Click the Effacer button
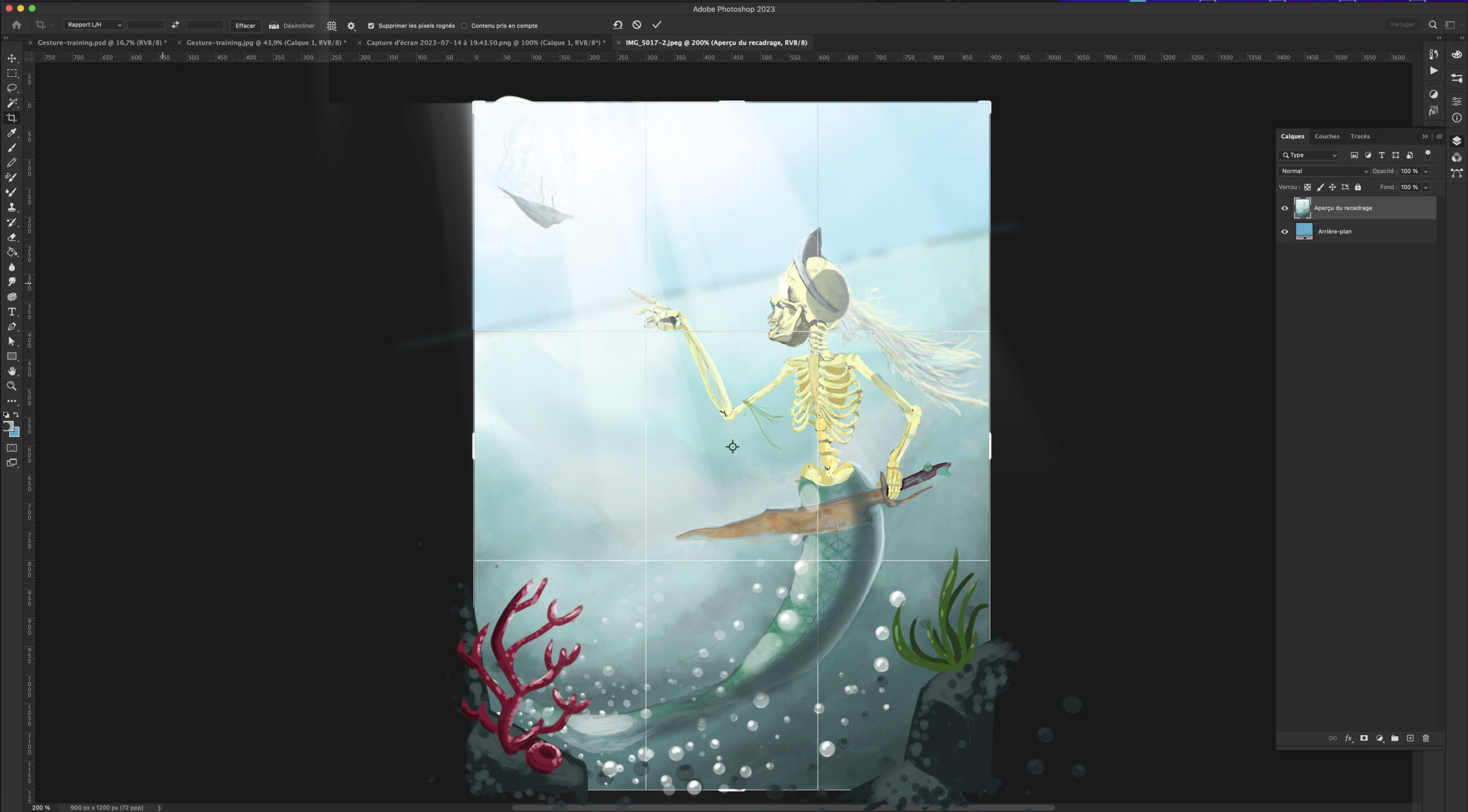 [x=245, y=26]
